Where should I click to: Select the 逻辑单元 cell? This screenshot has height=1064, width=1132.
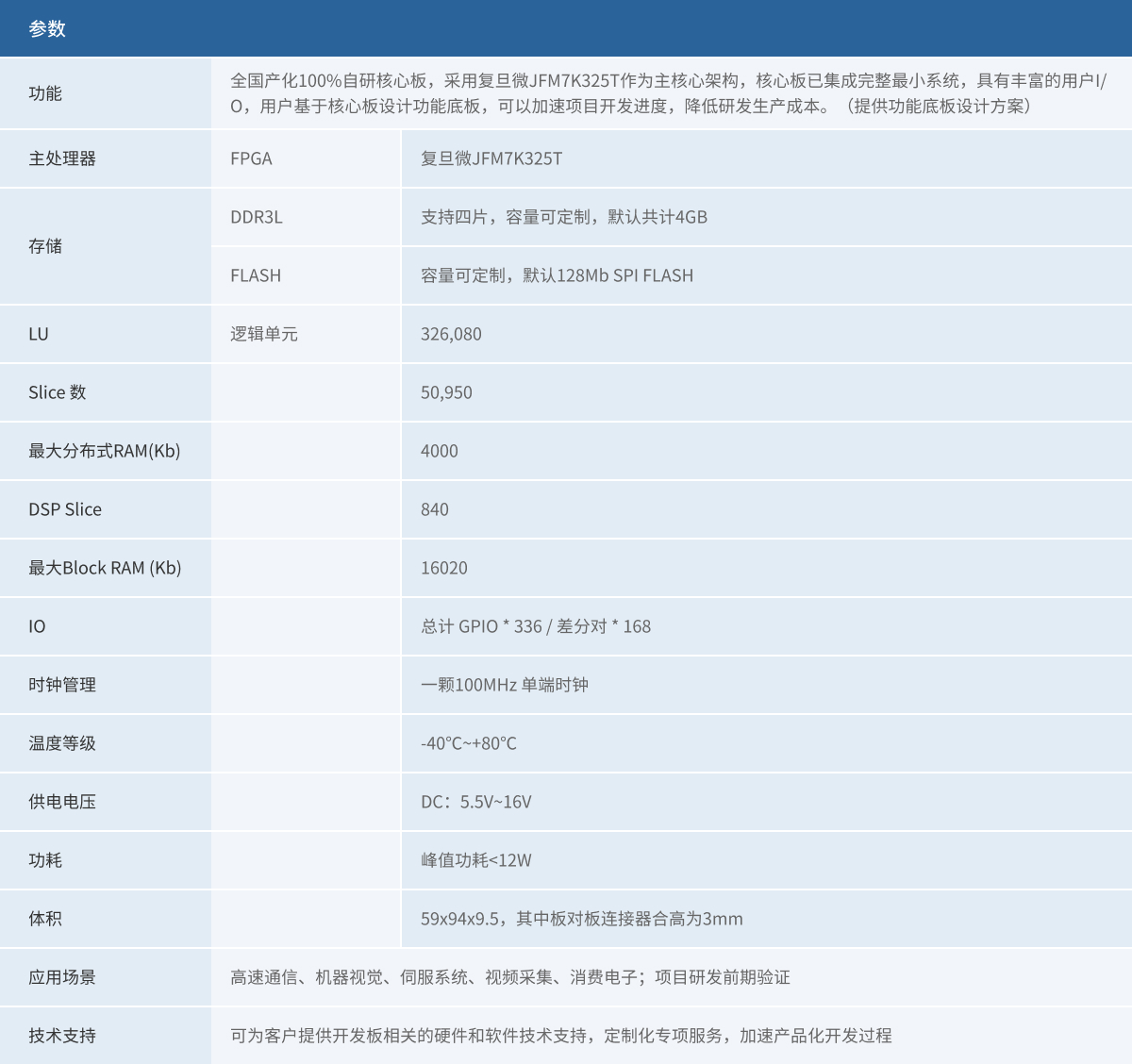pos(264,334)
